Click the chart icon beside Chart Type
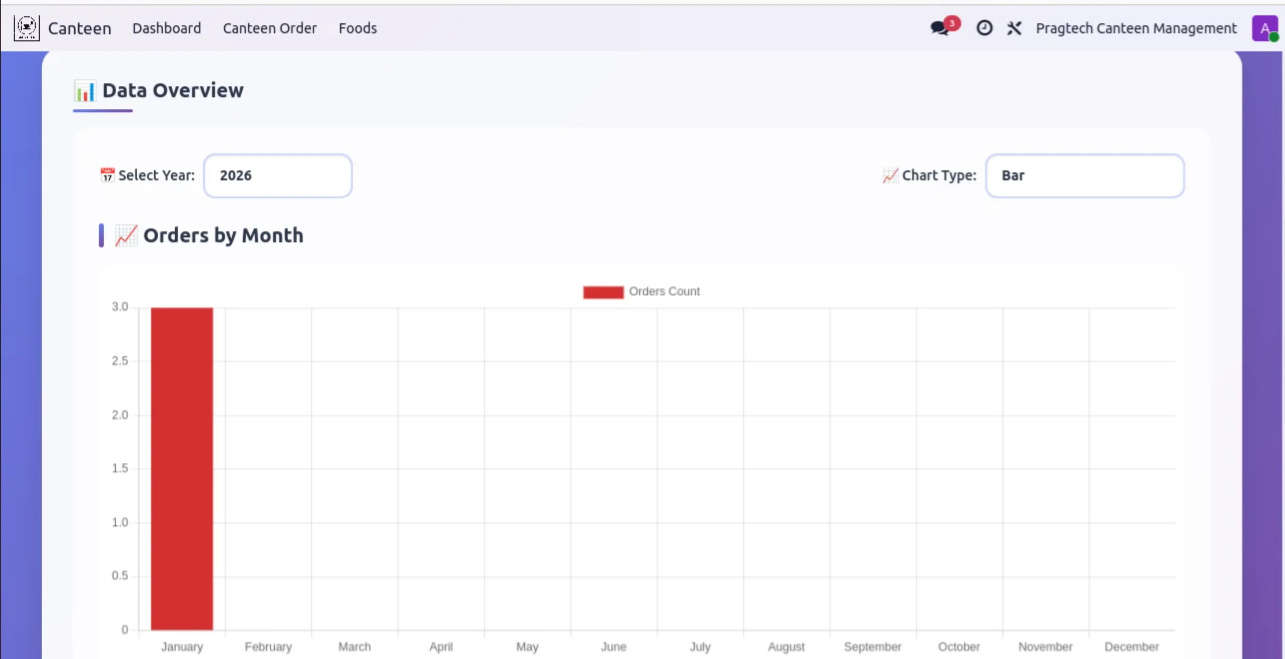Image resolution: width=1285 pixels, height=659 pixels. [x=890, y=176]
